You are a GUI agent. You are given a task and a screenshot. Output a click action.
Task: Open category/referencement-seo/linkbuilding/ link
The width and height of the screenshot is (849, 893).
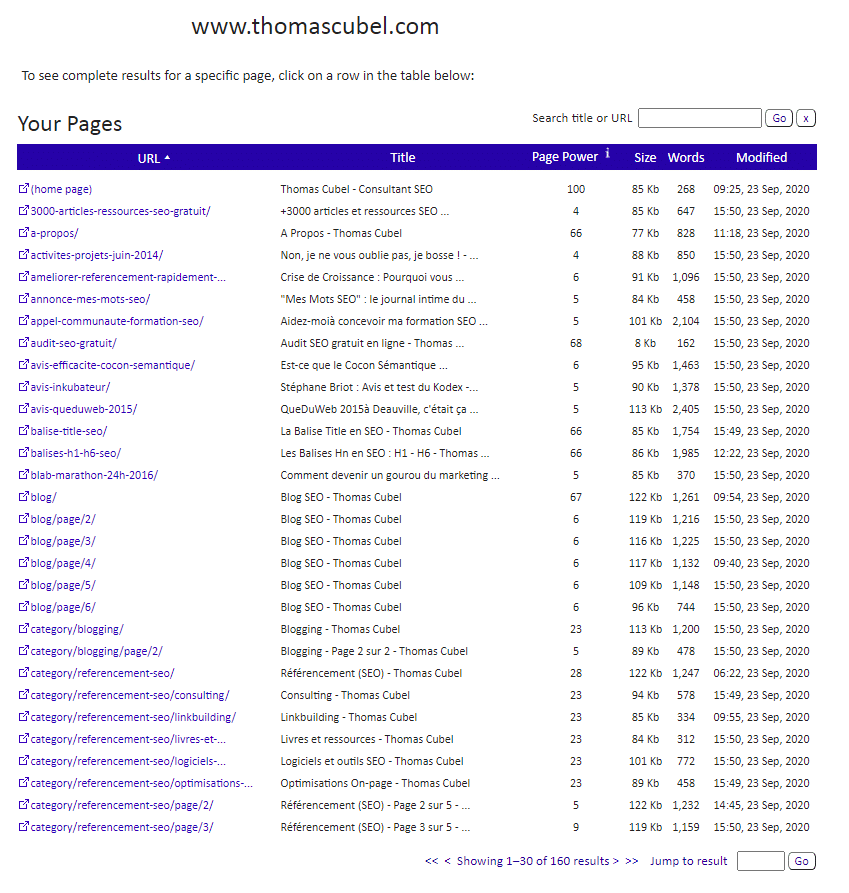(133, 717)
